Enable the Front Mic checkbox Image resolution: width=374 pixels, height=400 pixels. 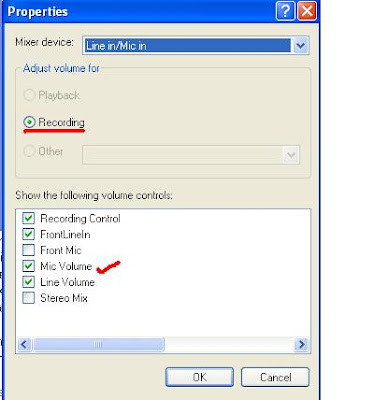pos(28,250)
